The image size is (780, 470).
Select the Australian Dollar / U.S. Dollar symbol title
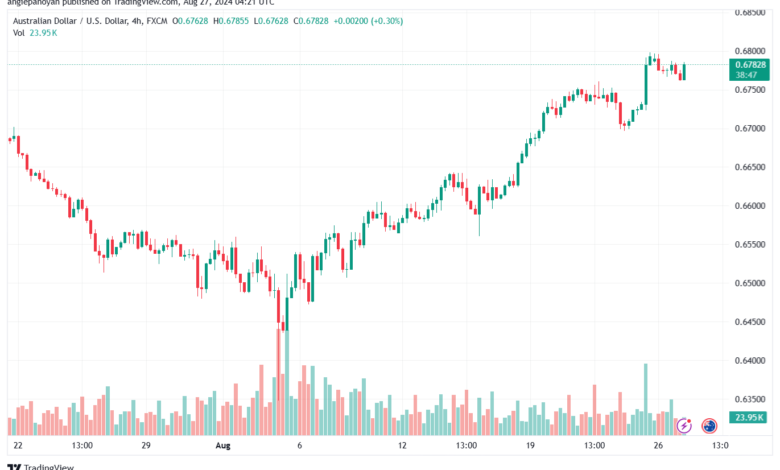point(71,21)
